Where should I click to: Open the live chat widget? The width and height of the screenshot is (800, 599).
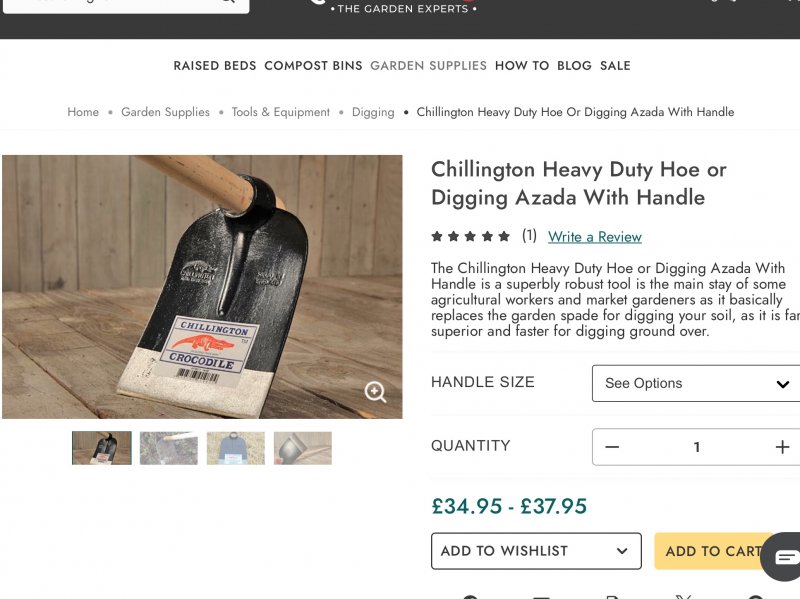point(785,557)
